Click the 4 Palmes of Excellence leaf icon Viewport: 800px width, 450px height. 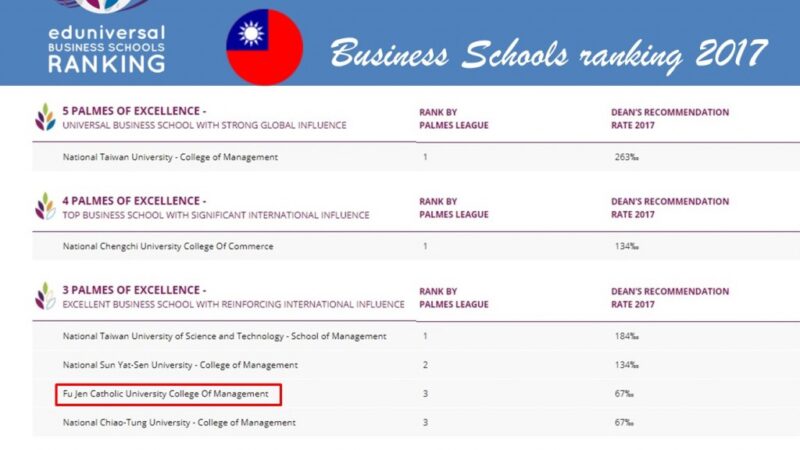[x=45, y=206]
